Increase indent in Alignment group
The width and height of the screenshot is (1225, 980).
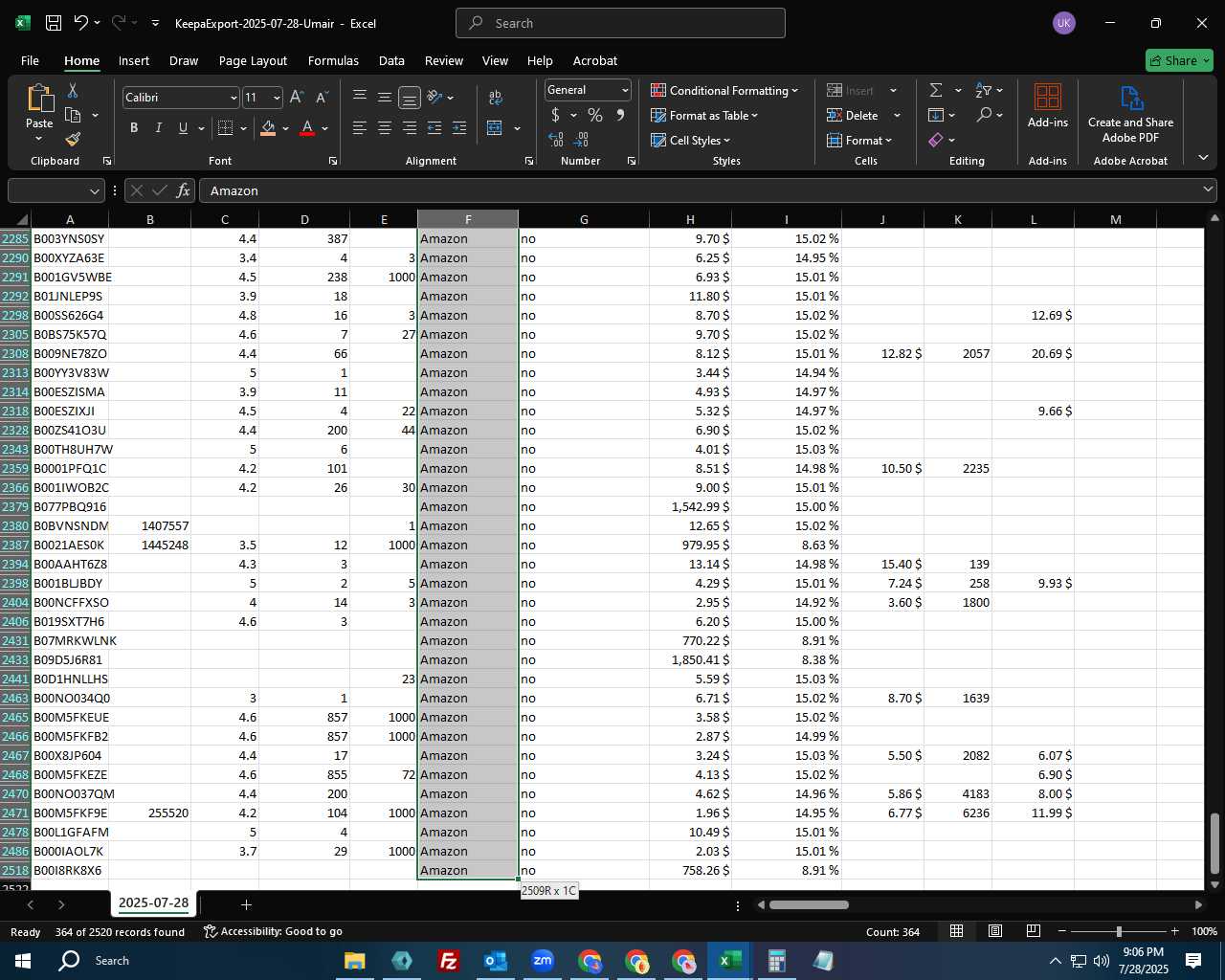(459, 128)
